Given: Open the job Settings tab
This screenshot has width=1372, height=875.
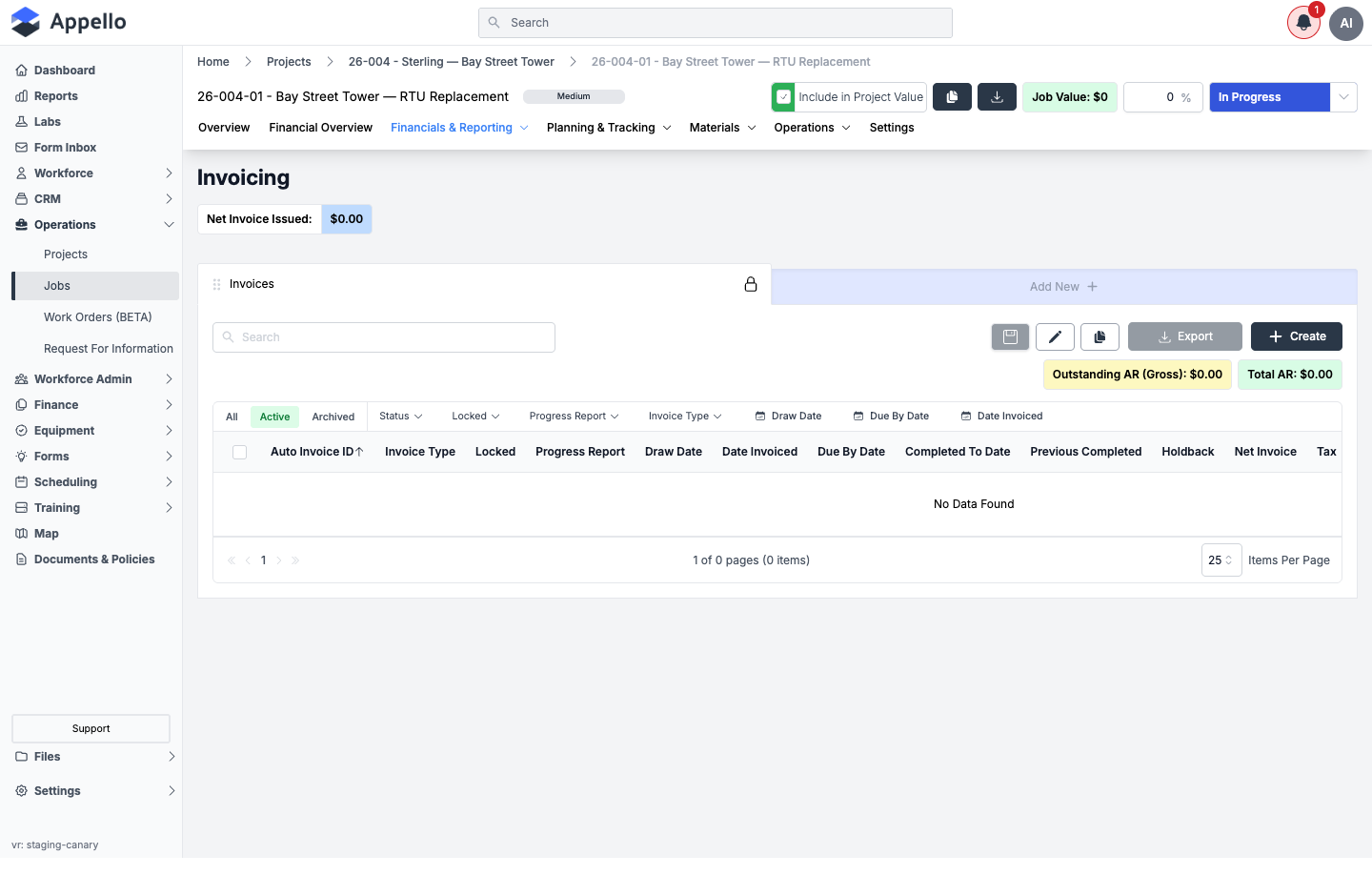Looking at the screenshot, I should click(x=892, y=128).
